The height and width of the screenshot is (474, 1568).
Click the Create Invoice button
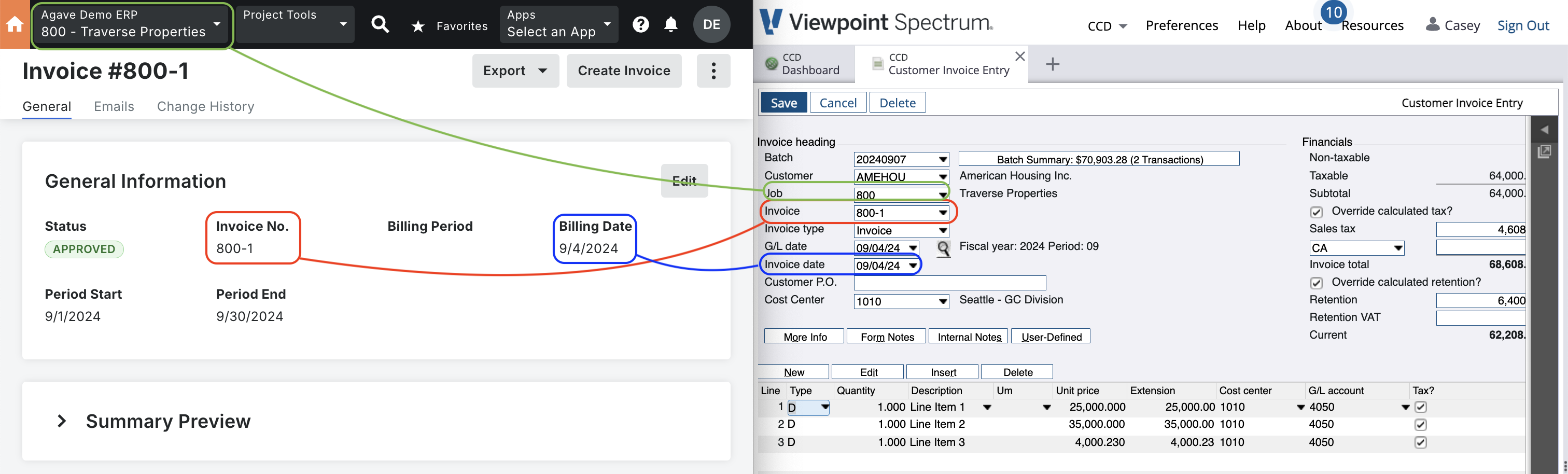pyautogui.click(x=624, y=71)
